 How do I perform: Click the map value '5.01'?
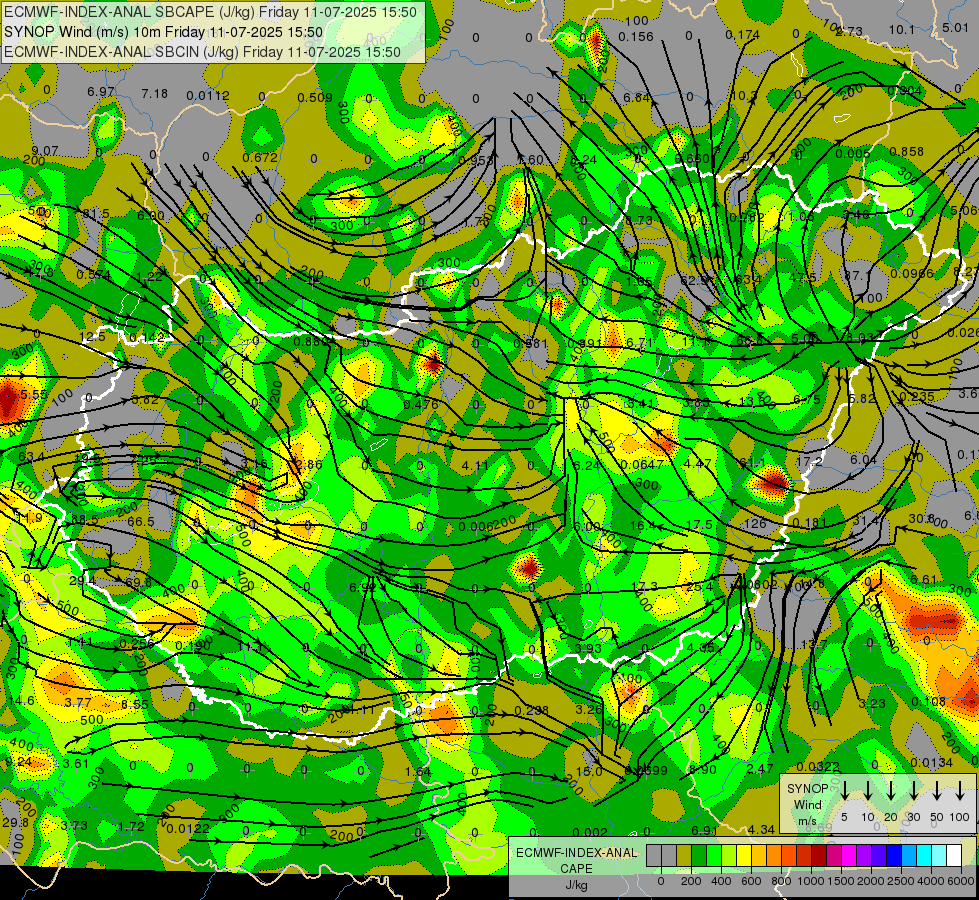[955, 27]
